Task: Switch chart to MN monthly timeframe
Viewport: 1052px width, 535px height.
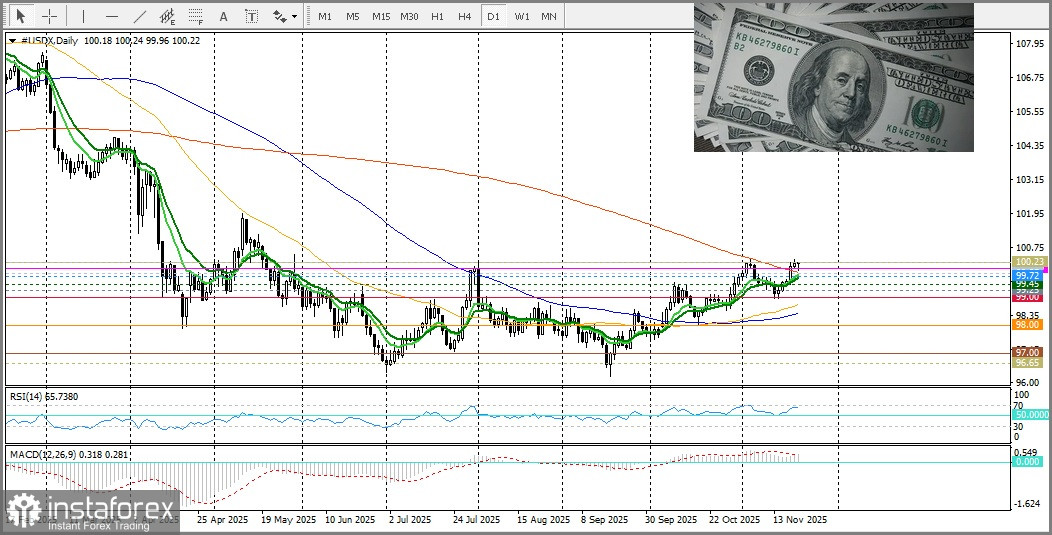Action: pos(549,15)
